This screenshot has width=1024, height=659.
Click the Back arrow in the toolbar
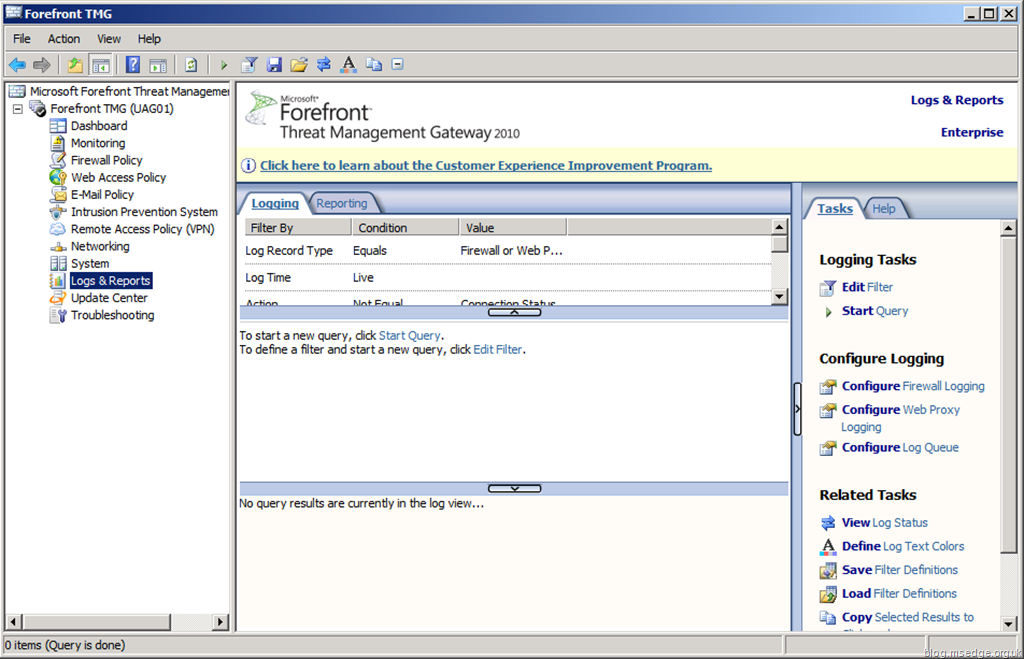point(17,65)
